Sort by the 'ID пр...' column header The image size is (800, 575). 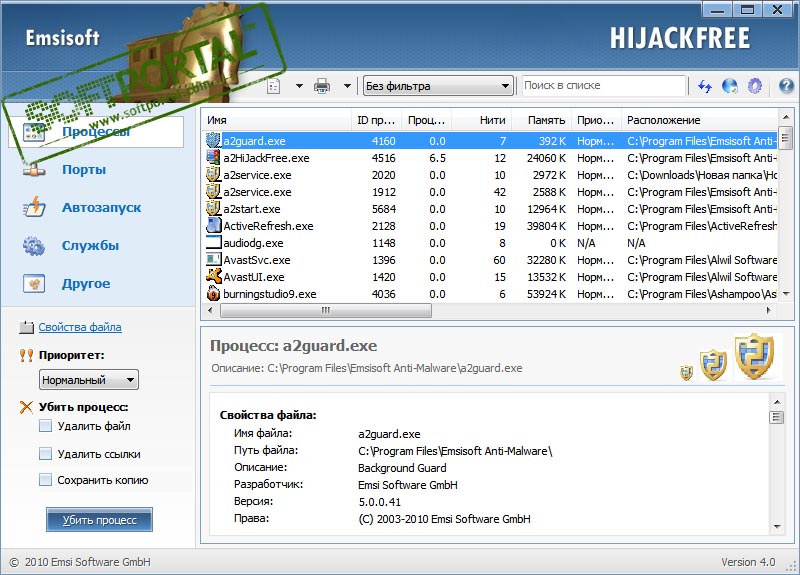pos(376,120)
